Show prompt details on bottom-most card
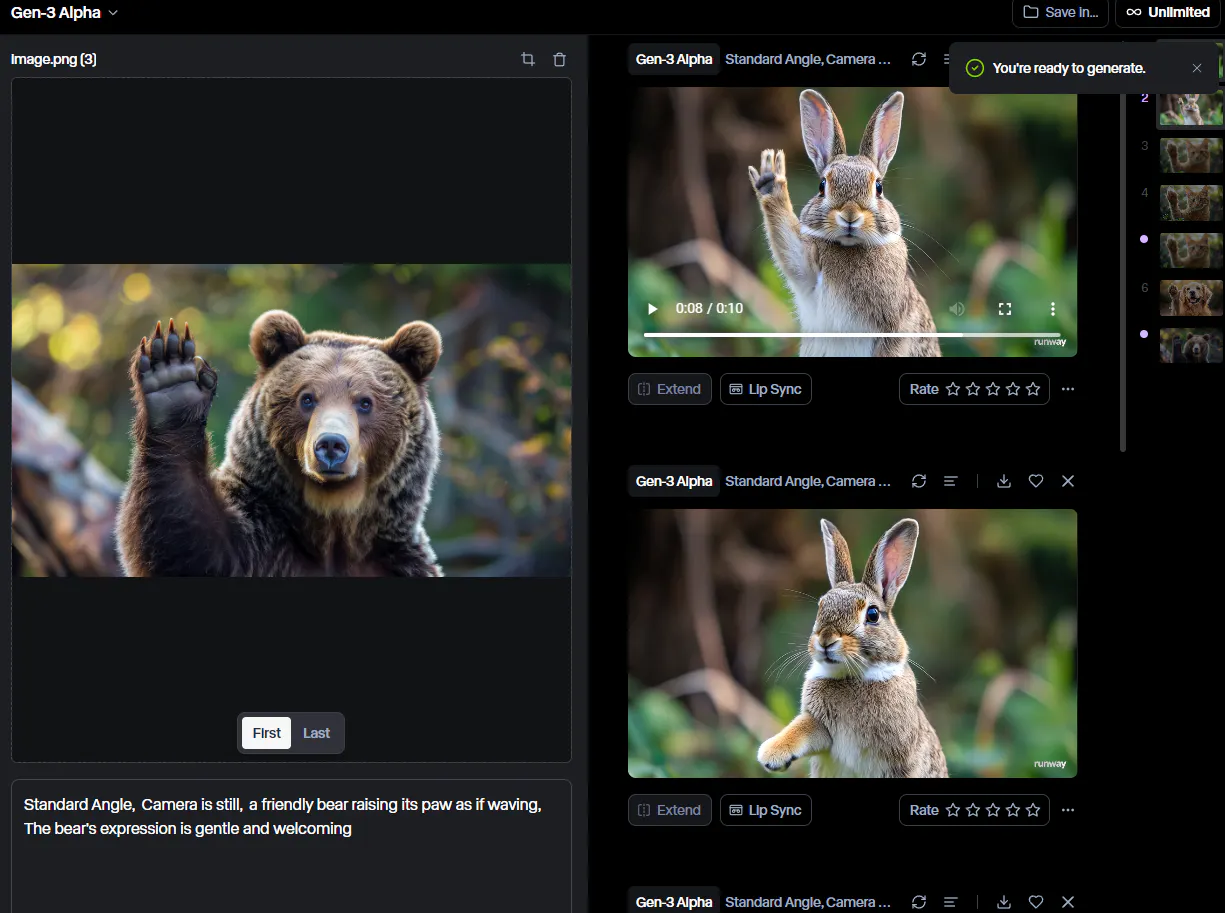The image size is (1225, 913). [x=951, y=902]
